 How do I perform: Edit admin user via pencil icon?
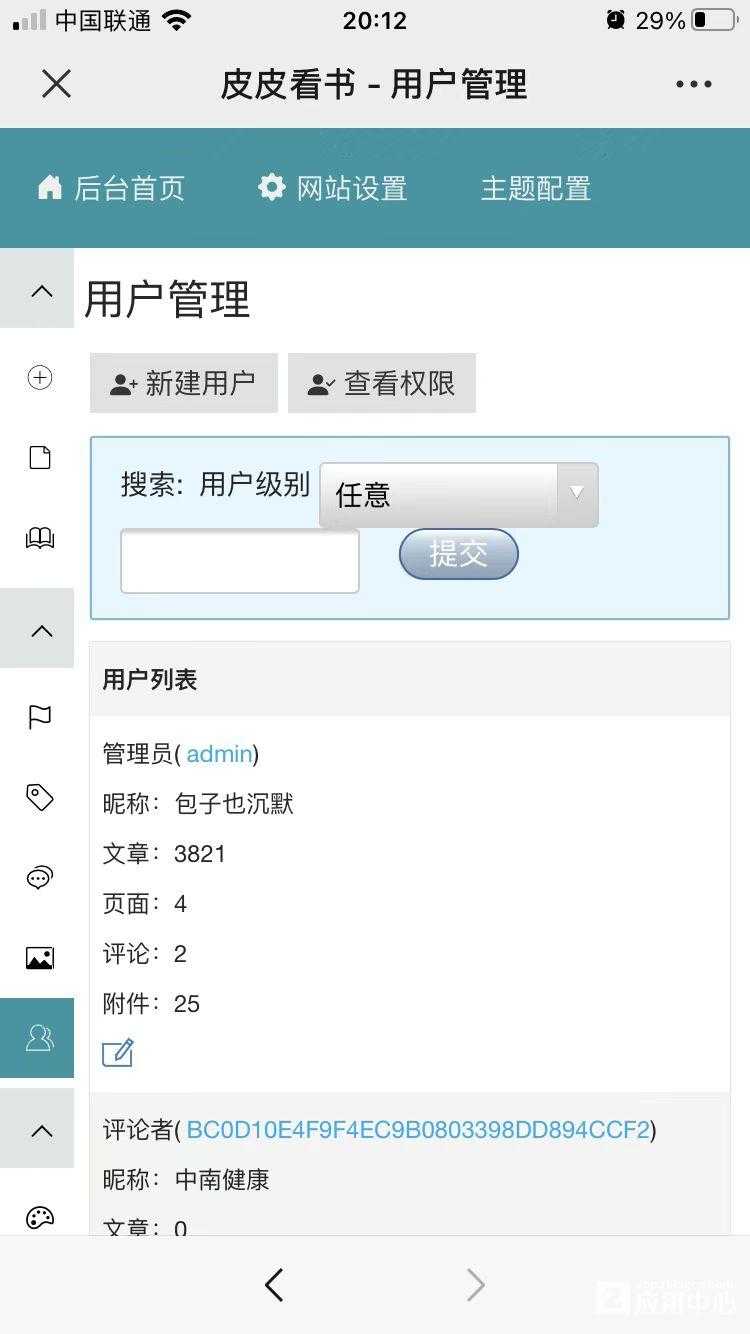(x=118, y=1053)
